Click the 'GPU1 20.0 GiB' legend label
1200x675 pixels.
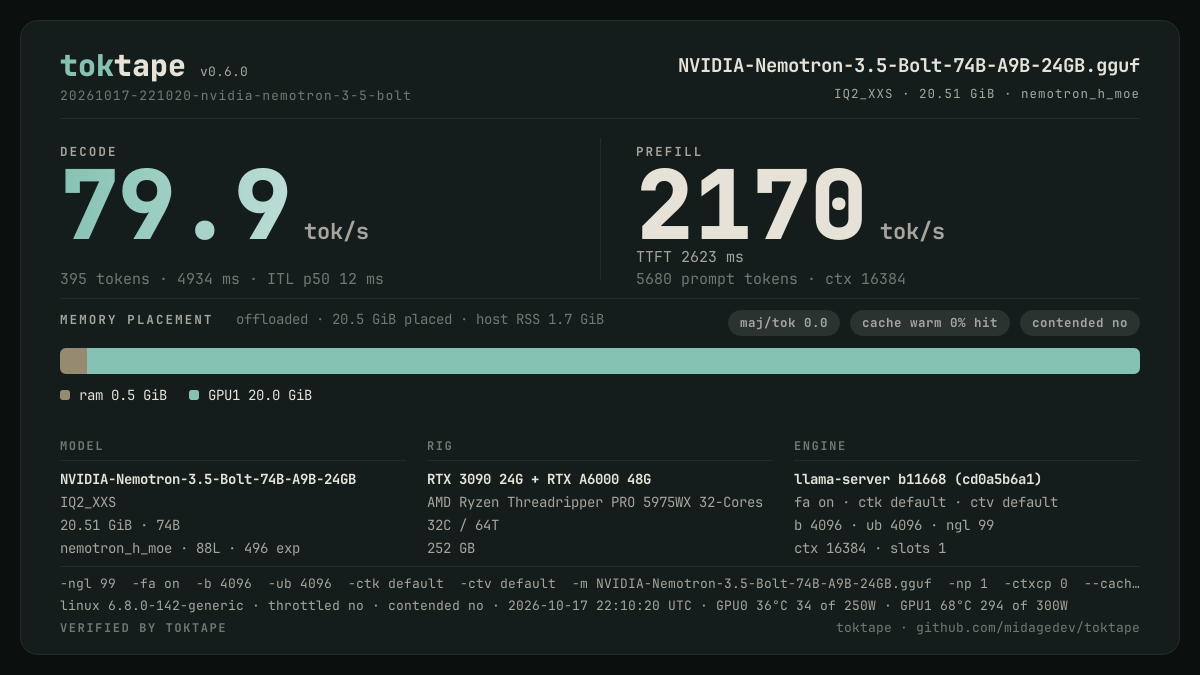260,395
